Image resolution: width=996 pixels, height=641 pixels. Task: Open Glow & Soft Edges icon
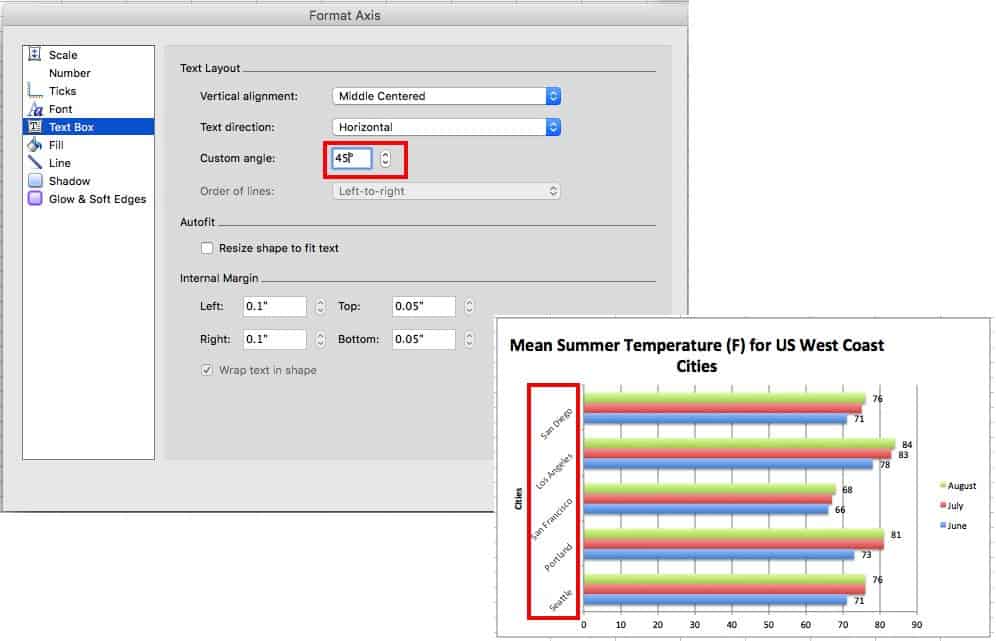tap(35, 199)
